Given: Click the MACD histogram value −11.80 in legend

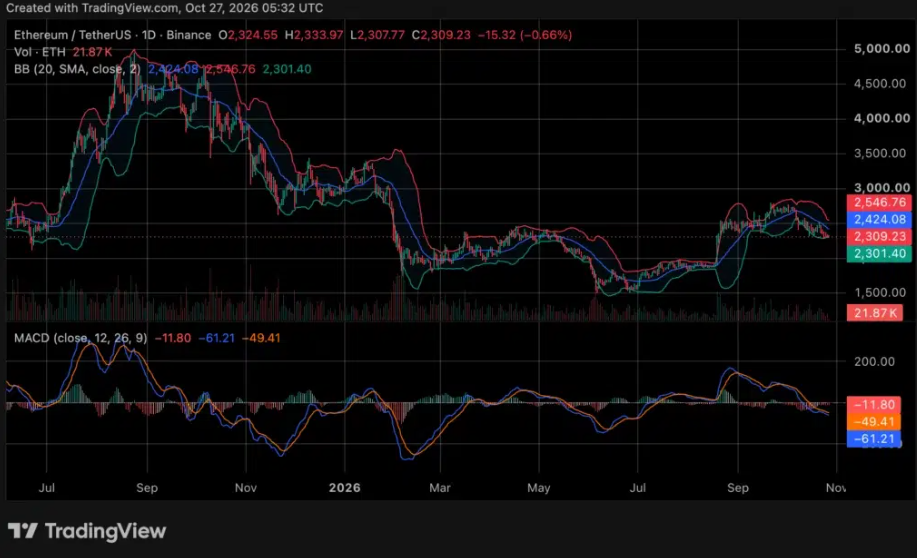Looking at the screenshot, I should tap(173, 338).
